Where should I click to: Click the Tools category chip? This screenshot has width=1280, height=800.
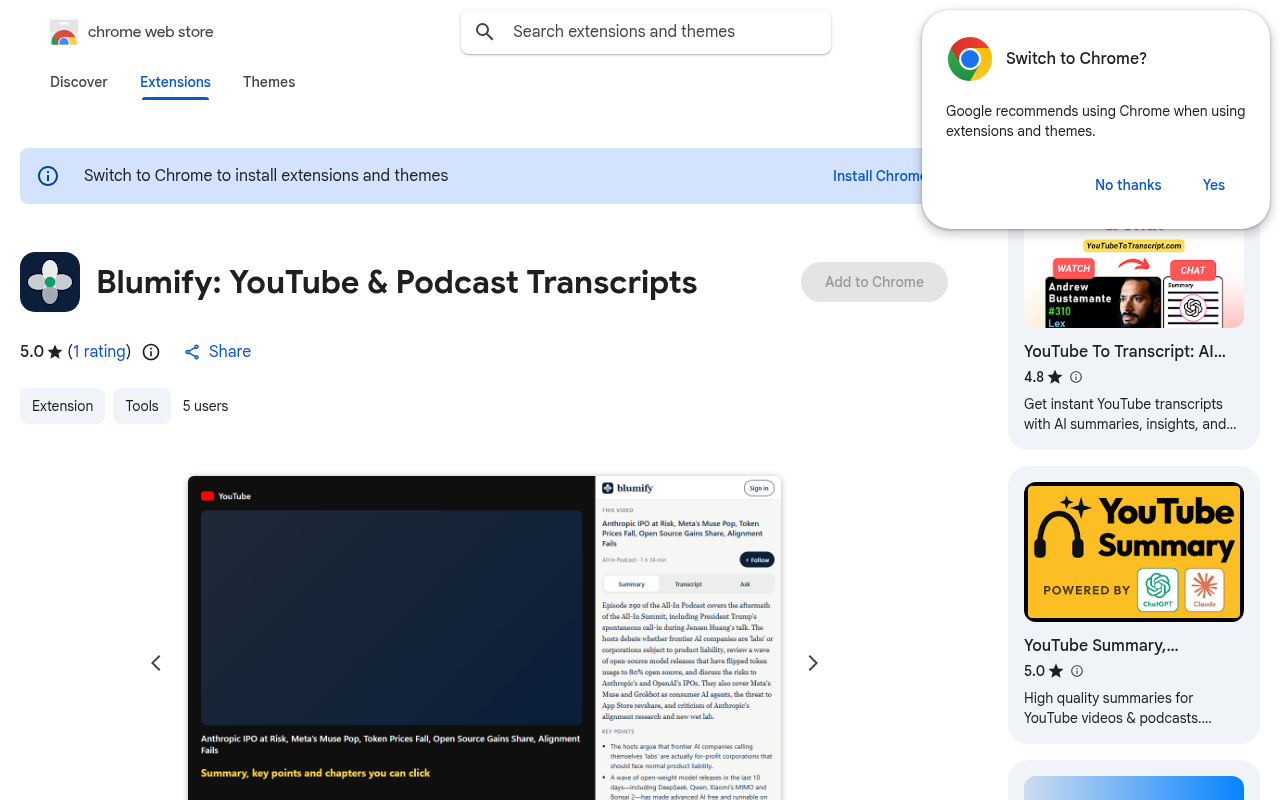pos(142,406)
